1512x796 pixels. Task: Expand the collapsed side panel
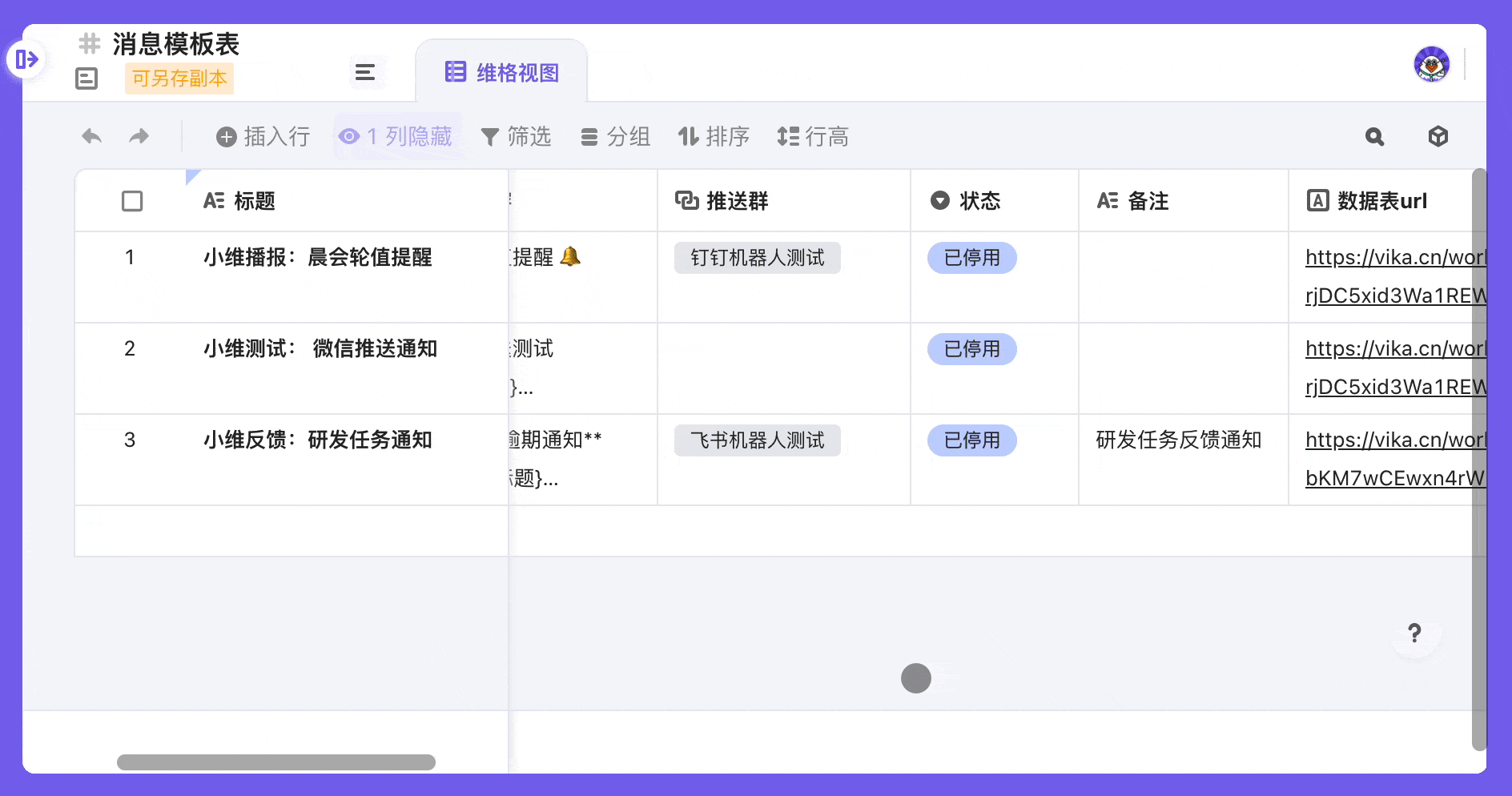(26, 59)
